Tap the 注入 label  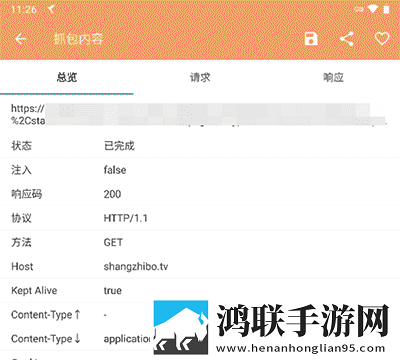[21, 170]
